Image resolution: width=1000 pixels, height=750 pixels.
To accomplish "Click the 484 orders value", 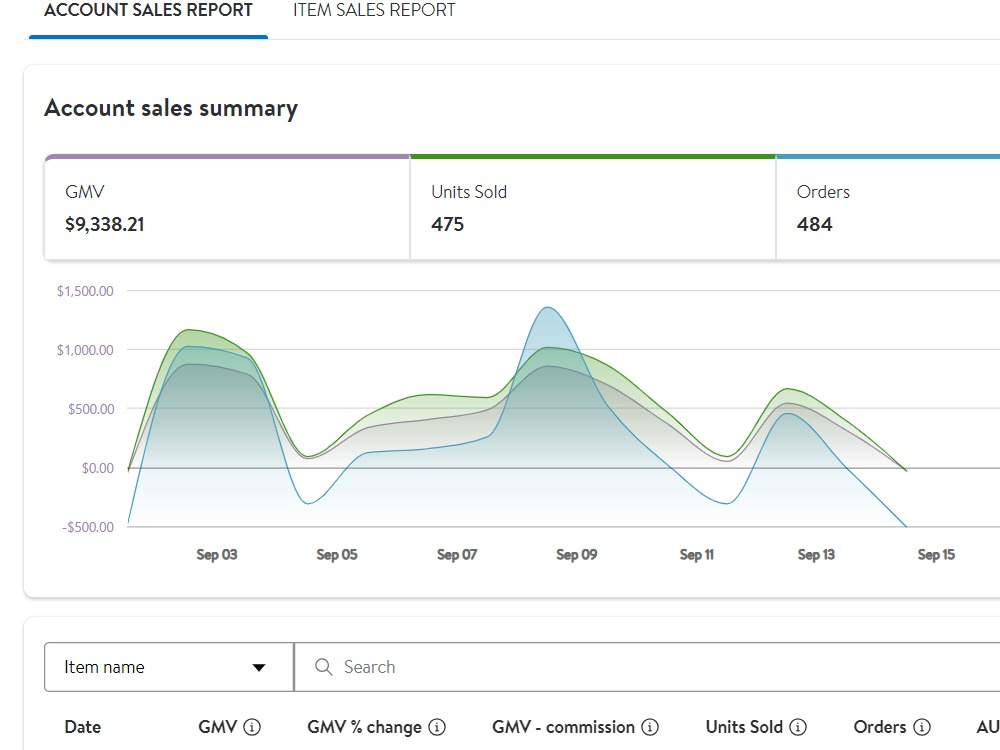I will click(814, 224).
